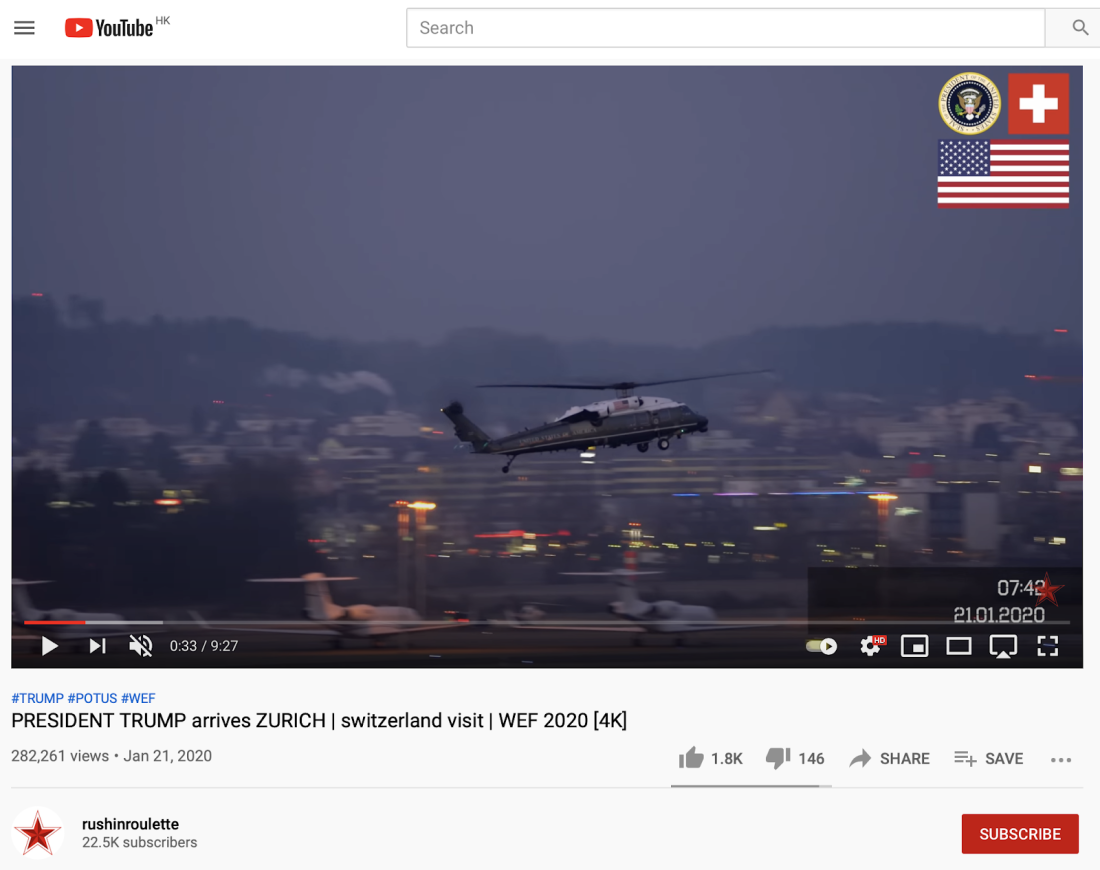The image size is (1100, 870).
Task: Dislike the video with thumbs down
Action: (795, 758)
